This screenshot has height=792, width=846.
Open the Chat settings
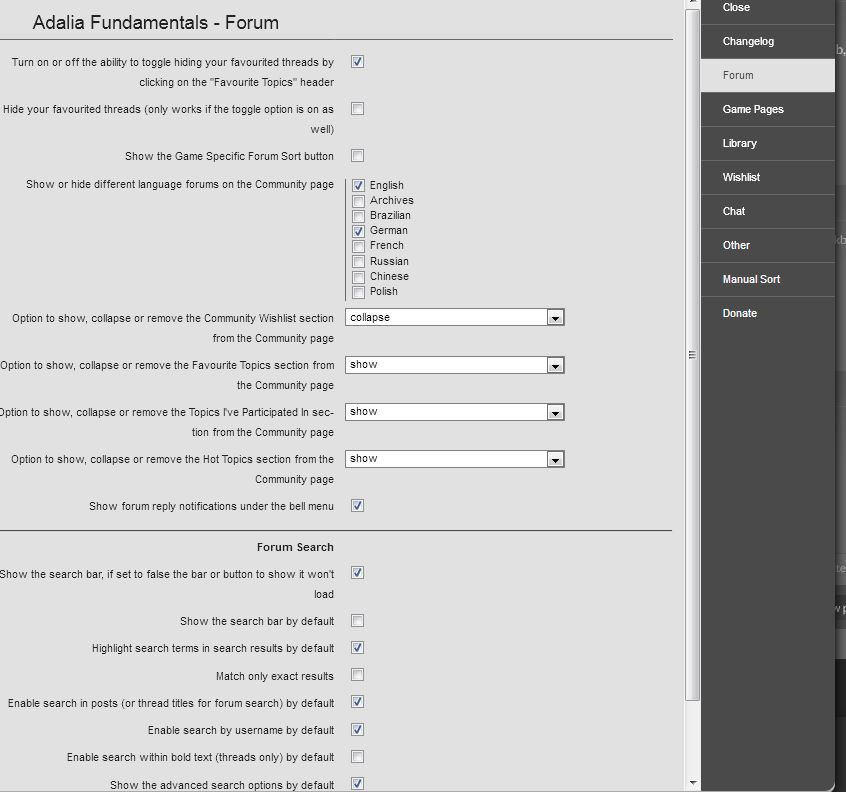click(x=767, y=211)
